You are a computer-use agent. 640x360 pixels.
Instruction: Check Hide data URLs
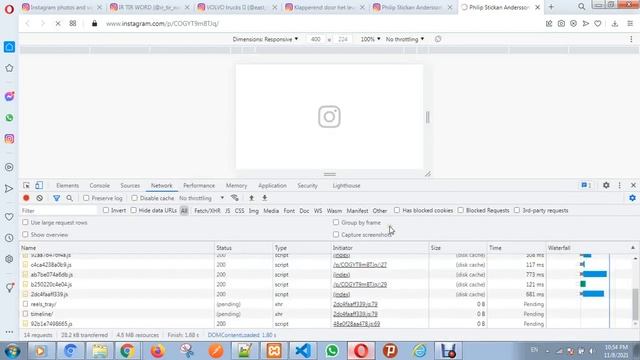(x=133, y=210)
